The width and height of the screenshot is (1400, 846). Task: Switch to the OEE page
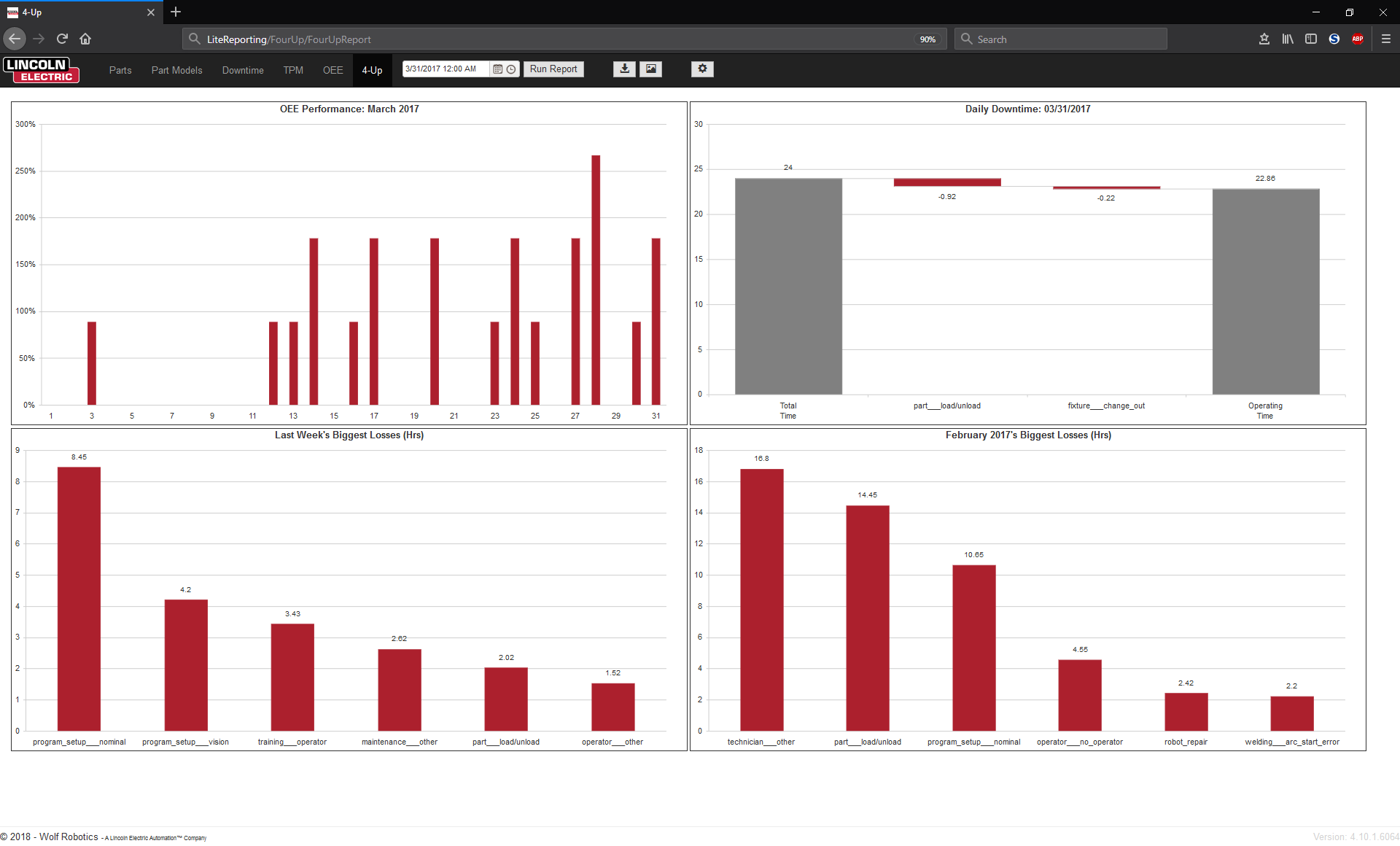(x=332, y=70)
